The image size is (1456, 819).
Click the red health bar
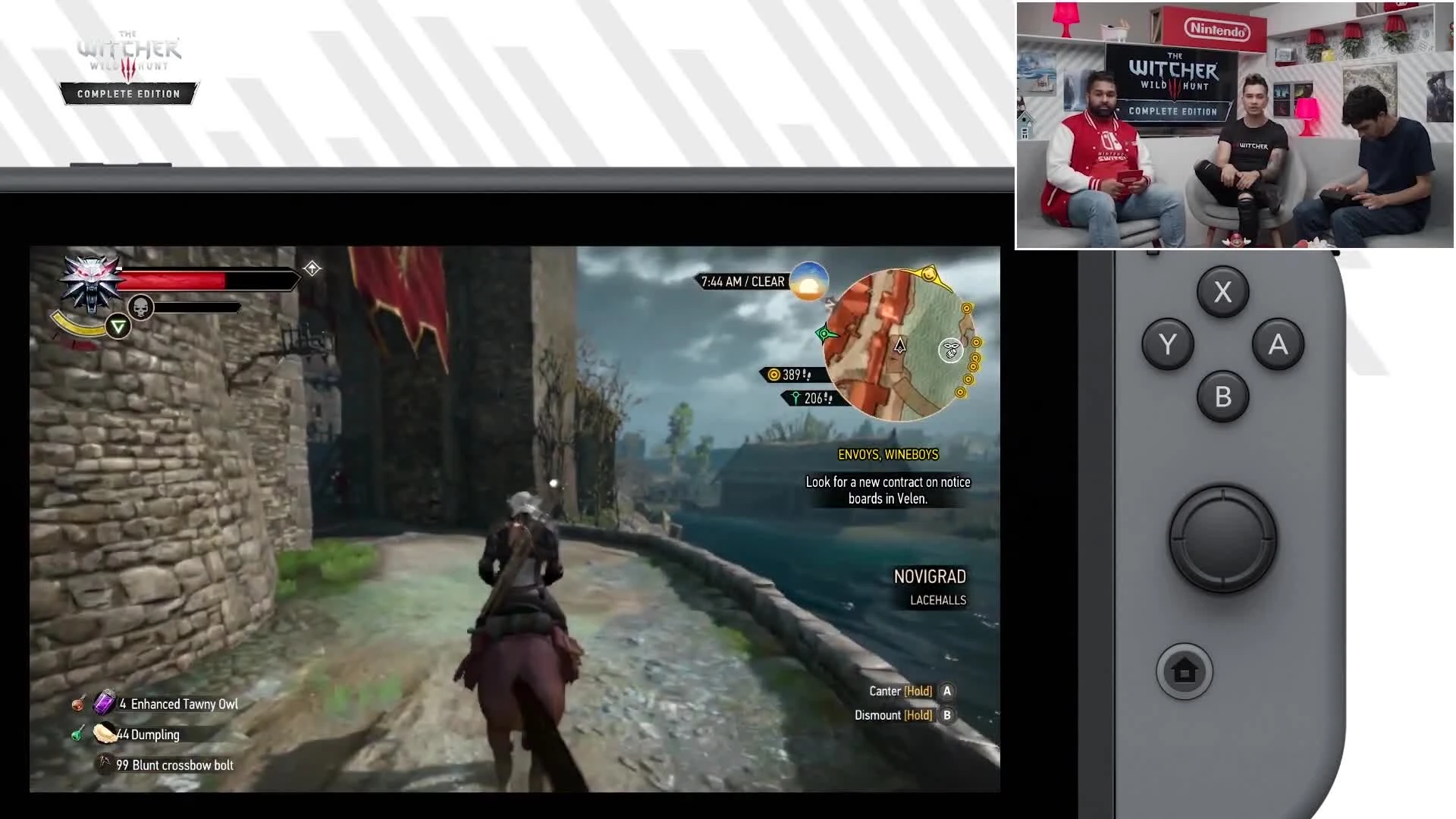(x=173, y=281)
